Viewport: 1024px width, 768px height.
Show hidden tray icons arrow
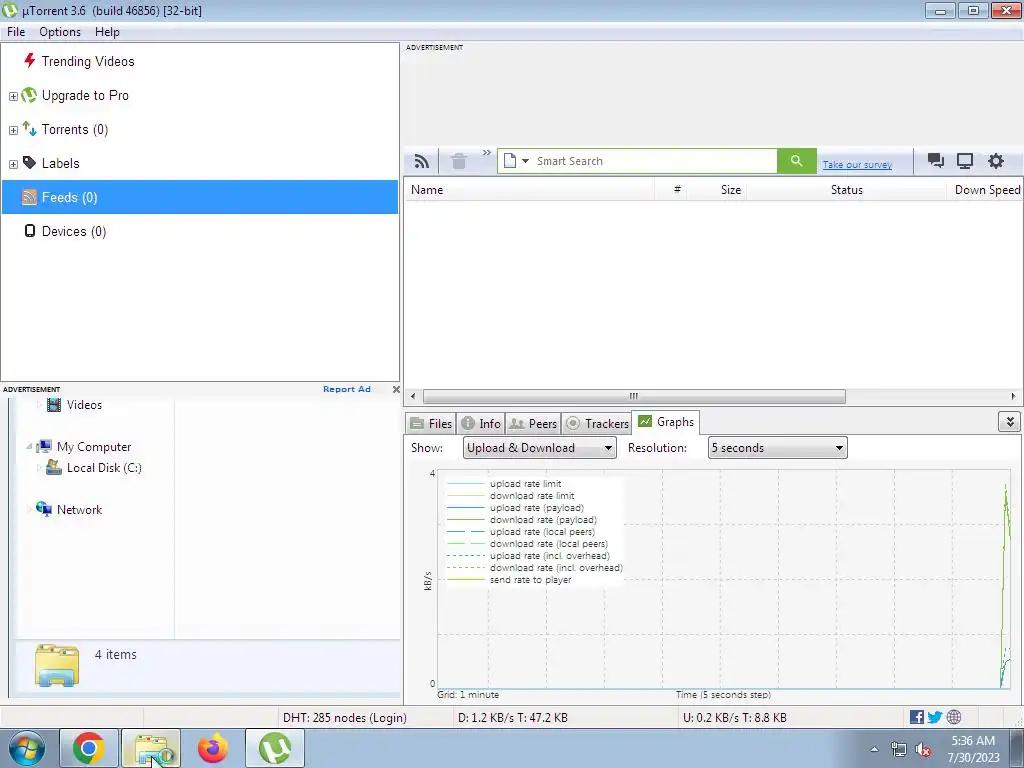click(x=874, y=749)
